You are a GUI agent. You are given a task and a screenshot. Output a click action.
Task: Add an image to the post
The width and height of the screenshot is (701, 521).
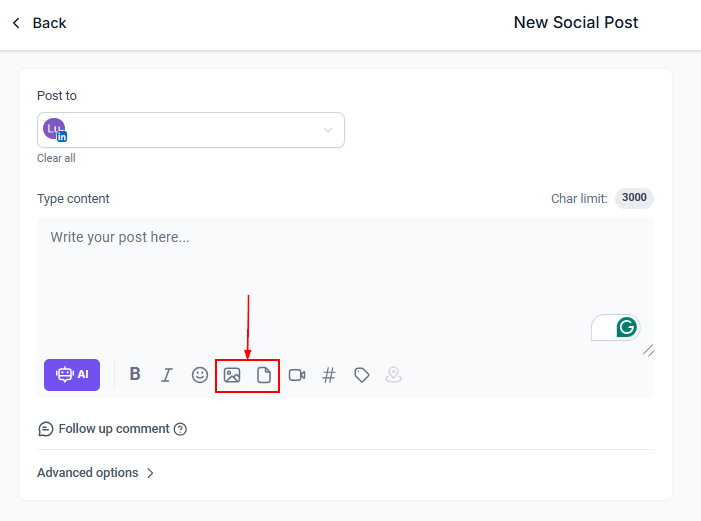pos(232,375)
